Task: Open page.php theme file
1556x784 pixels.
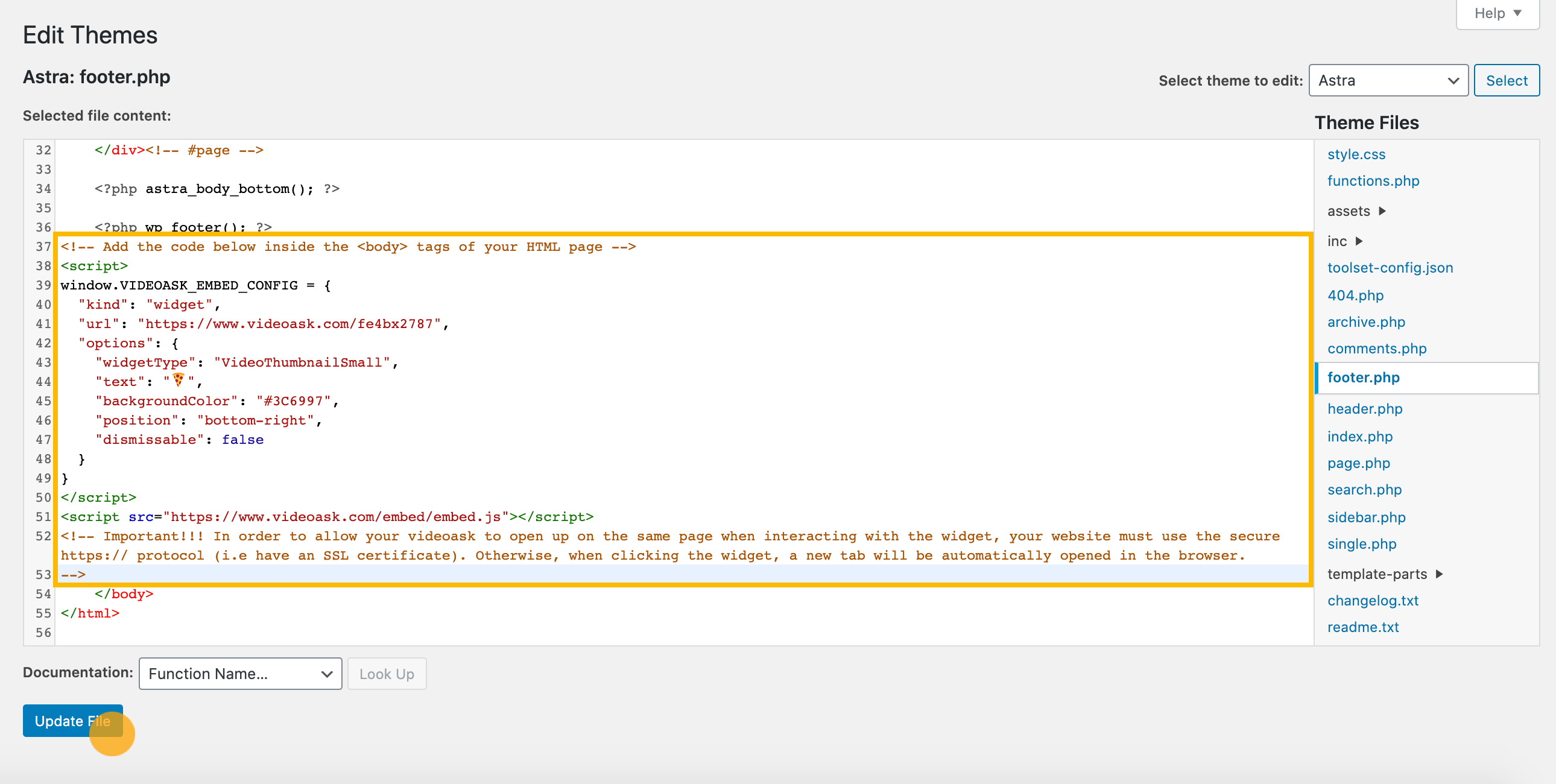Action: 1358,464
